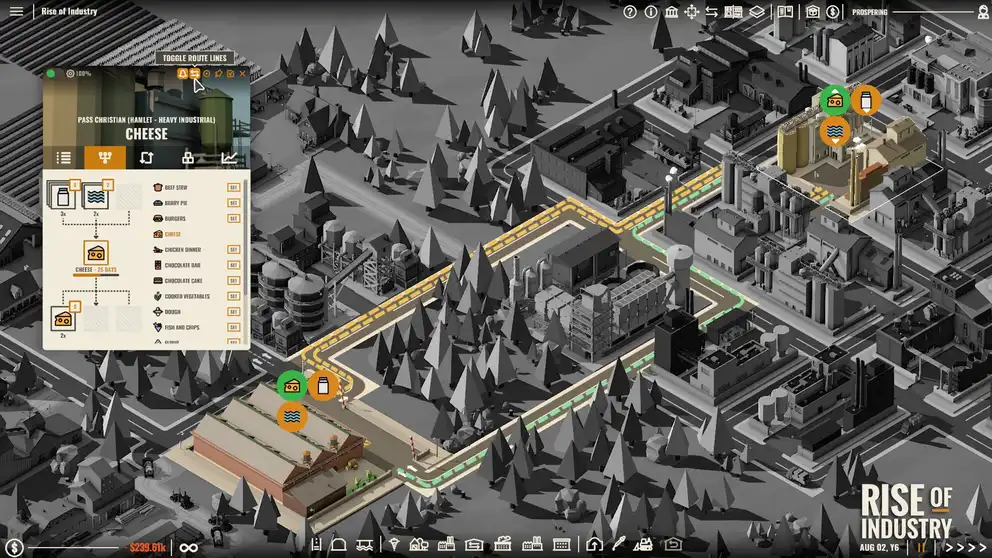Click the info circle icon in top bar
This screenshot has width=992, height=558.
(x=651, y=12)
